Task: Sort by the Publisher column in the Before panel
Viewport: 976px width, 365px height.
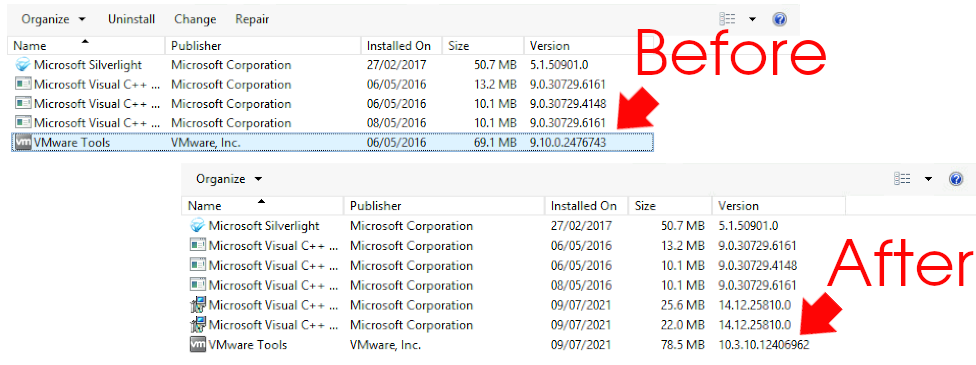Action: click(x=263, y=45)
